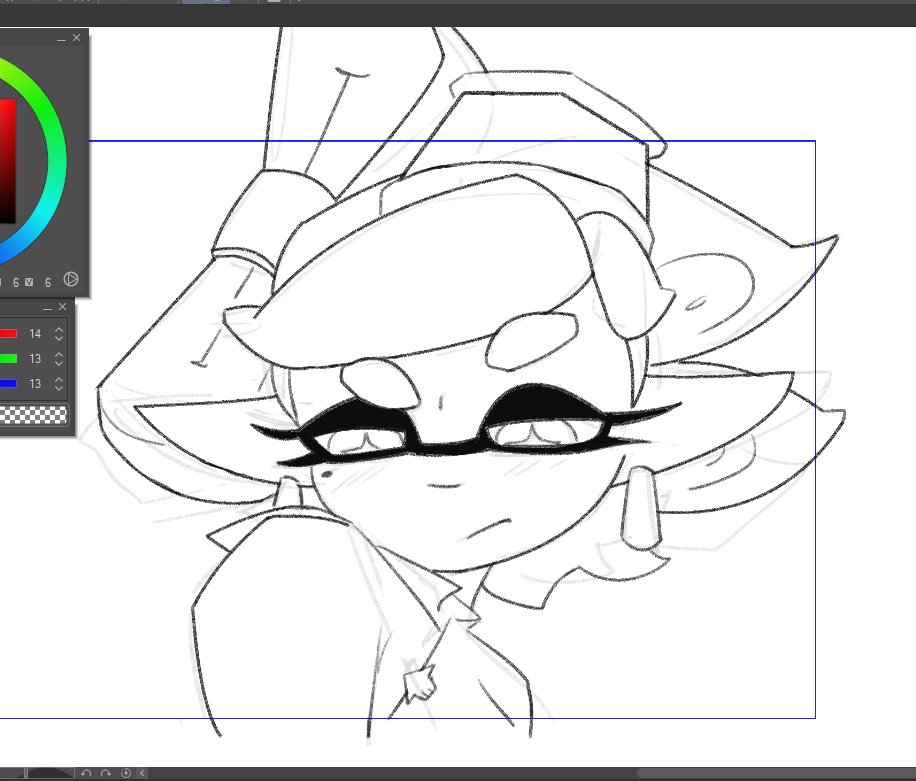Select the transparent checkered color bar
The height and width of the screenshot is (781, 916).
[33, 415]
